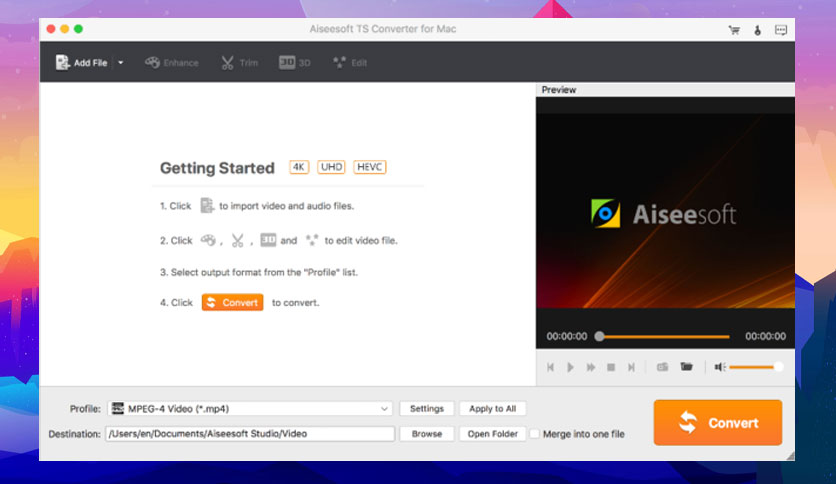Click the sparkle edit icon in step 2

point(311,240)
